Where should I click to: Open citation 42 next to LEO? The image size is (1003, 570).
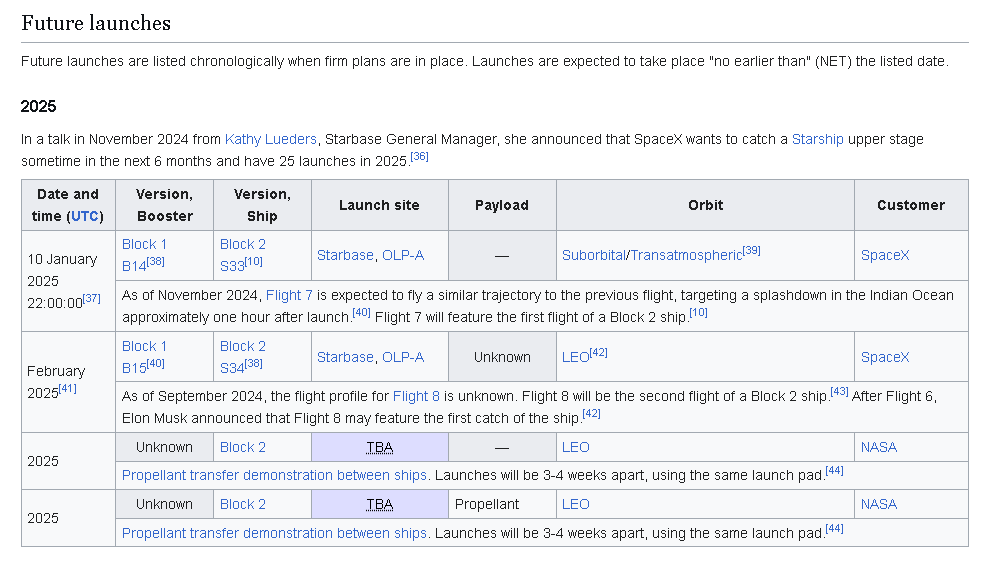point(599,353)
